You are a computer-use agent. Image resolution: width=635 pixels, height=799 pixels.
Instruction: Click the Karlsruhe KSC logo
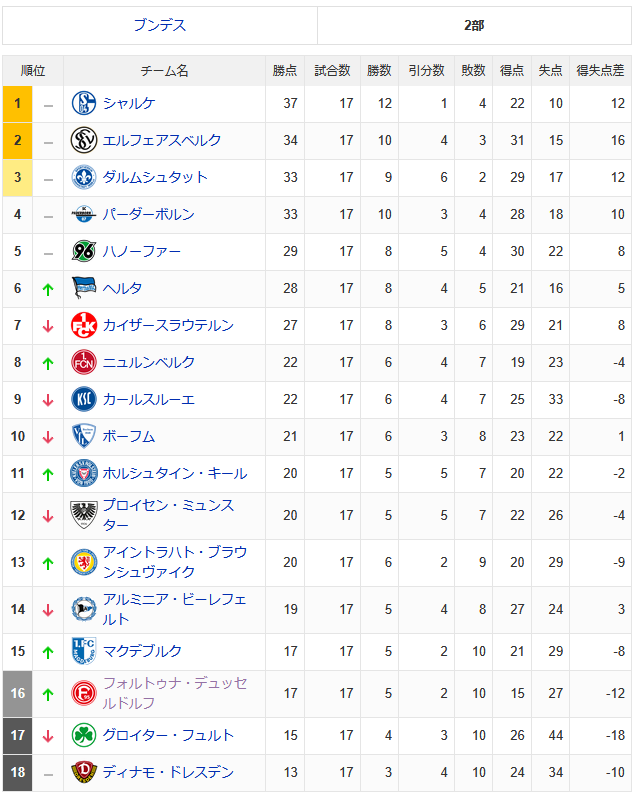83,399
